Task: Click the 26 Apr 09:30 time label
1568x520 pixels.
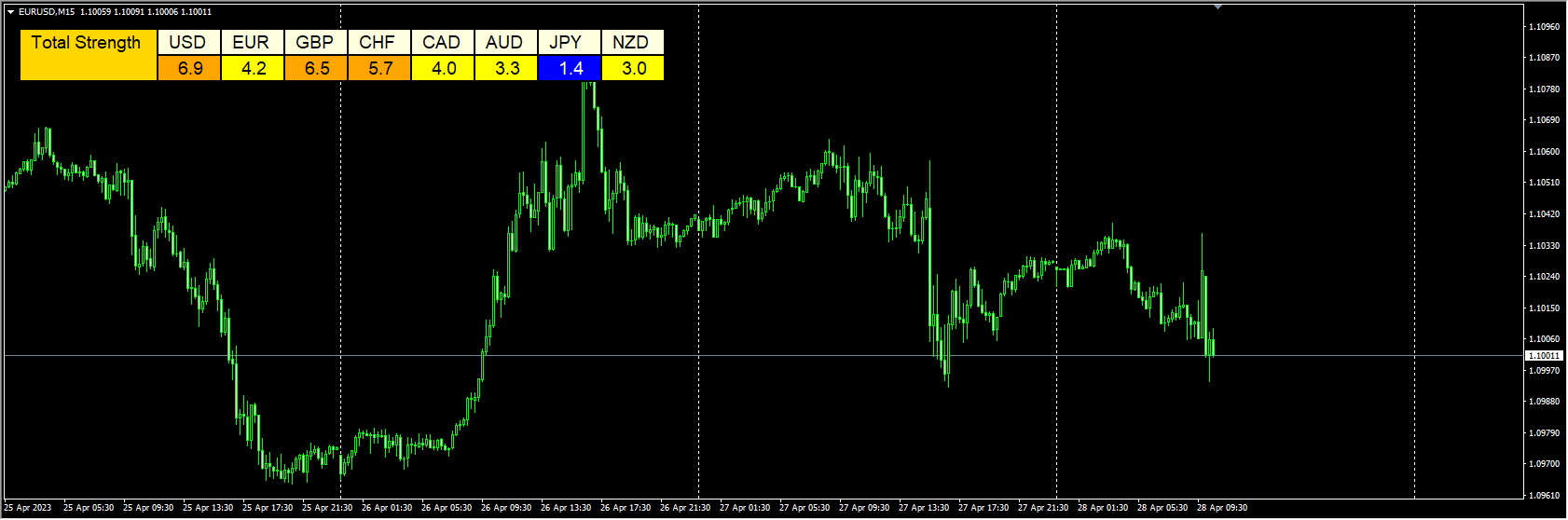Action: [x=506, y=508]
